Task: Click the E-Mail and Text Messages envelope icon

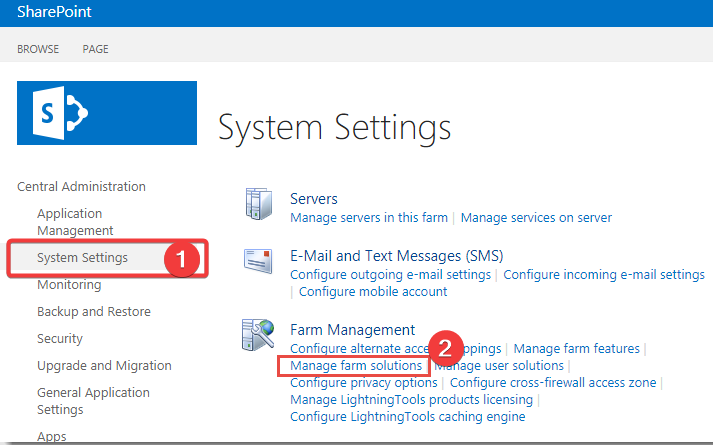Action: [x=259, y=261]
